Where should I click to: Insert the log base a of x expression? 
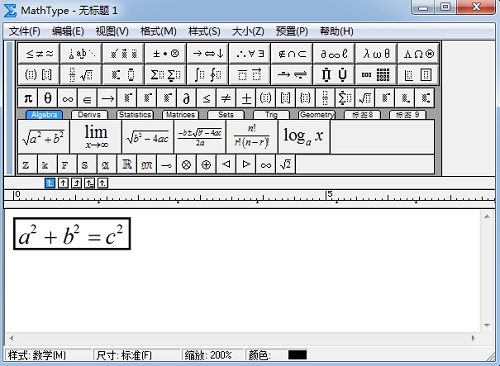(304, 137)
